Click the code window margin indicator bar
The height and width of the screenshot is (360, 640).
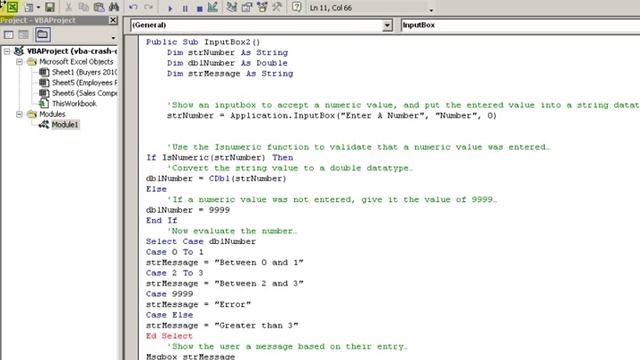coord(131,198)
